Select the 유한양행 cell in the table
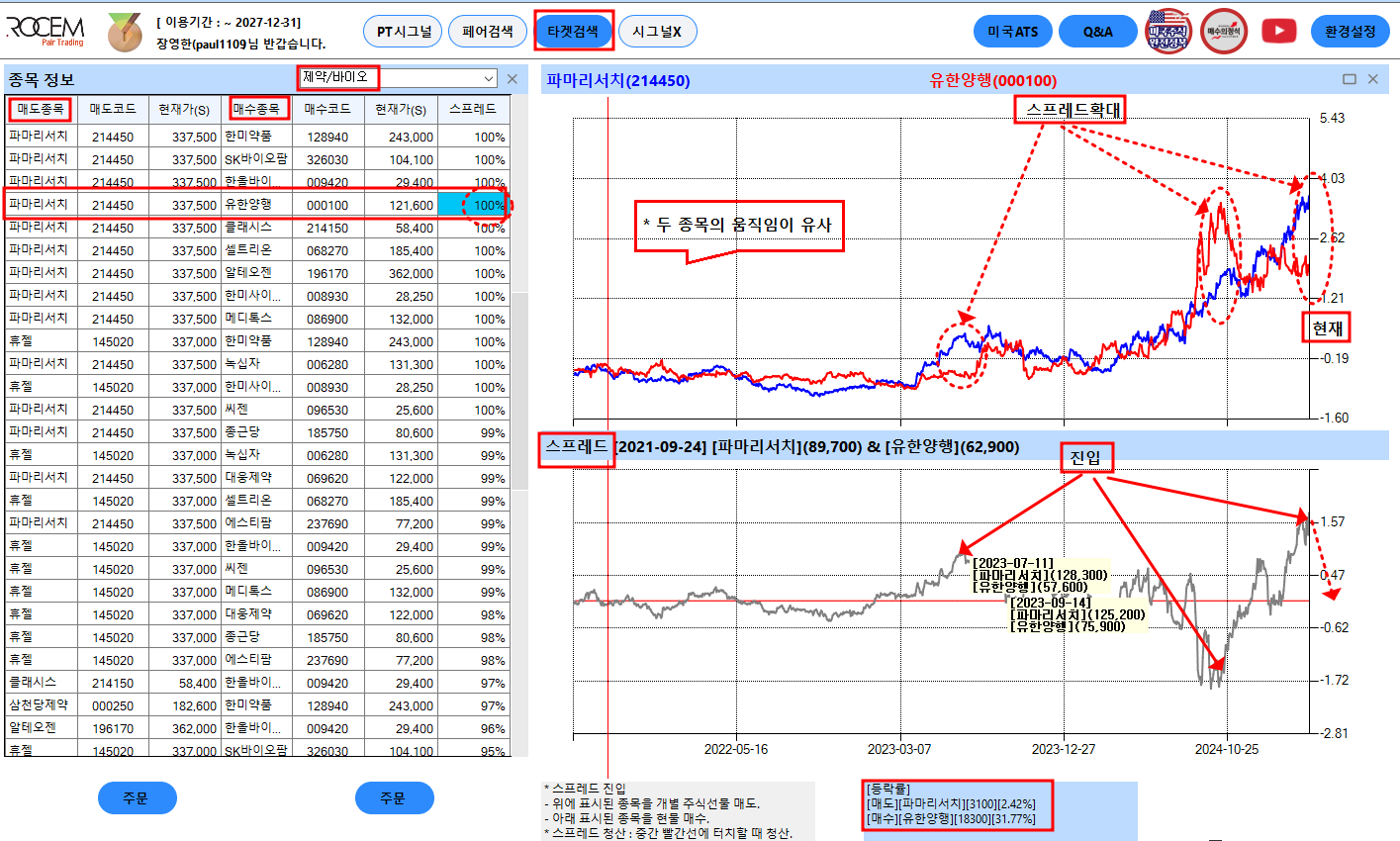1400x841 pixels. tap(256, 205)
